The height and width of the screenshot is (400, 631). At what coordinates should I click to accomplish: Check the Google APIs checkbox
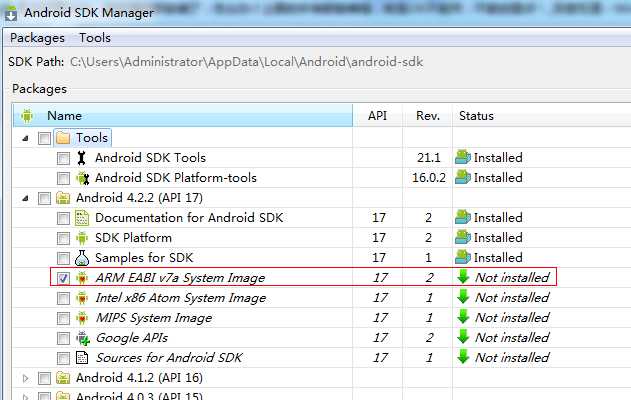[x=63, y=338]
